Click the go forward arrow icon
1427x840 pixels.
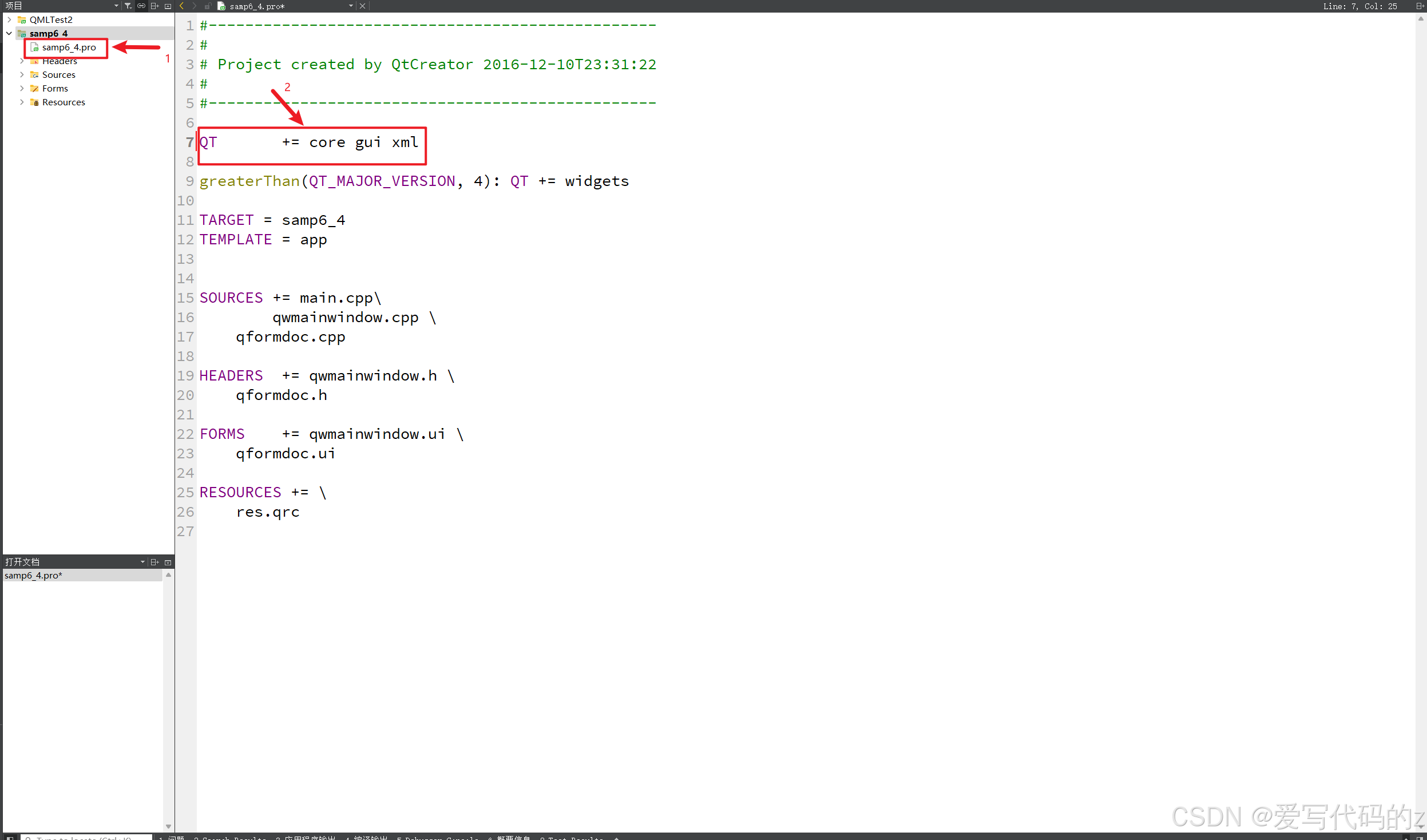[195, 6]
